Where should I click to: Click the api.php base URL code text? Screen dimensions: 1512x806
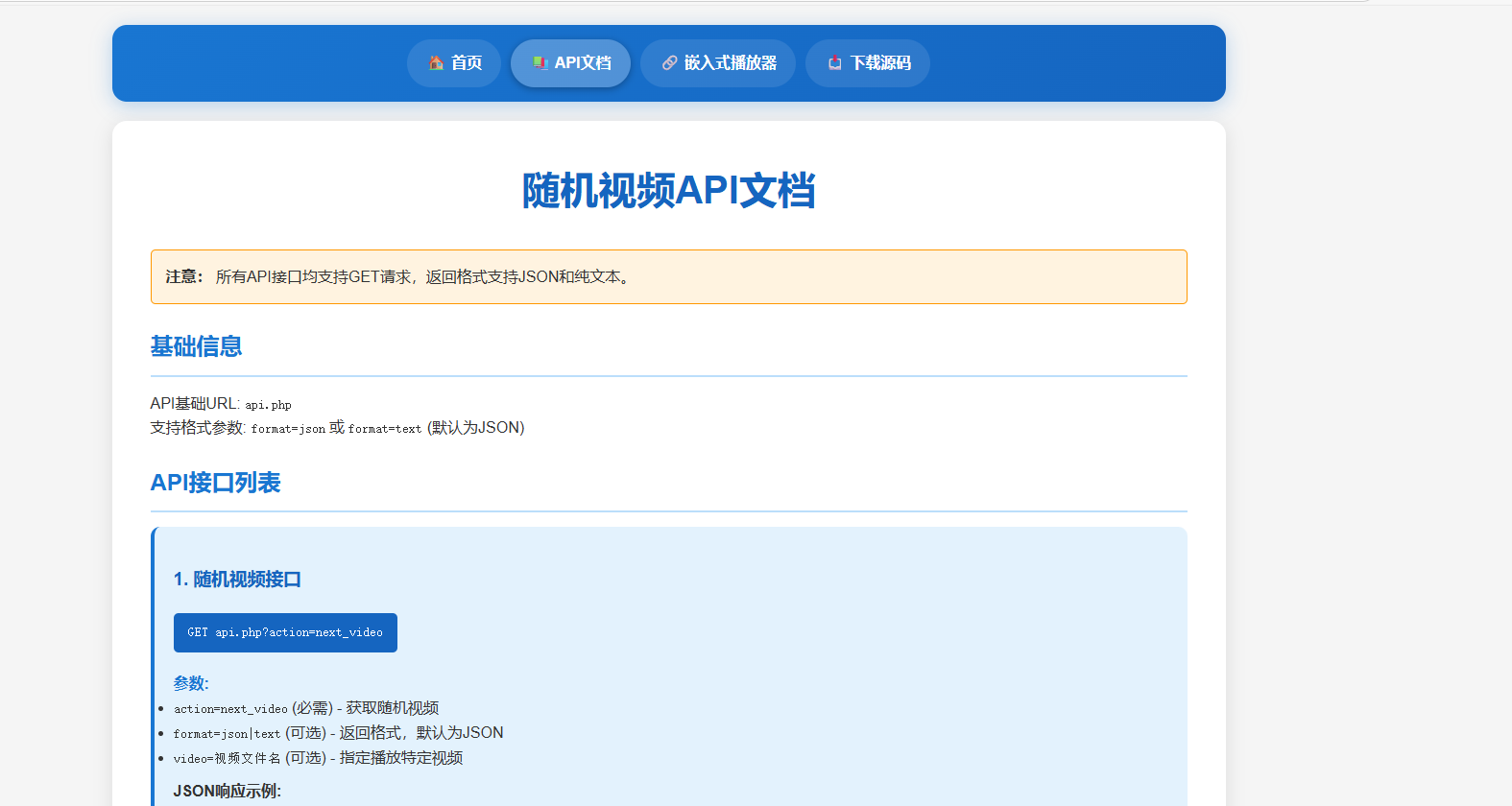pyautogui.click(x=268, y=405)
